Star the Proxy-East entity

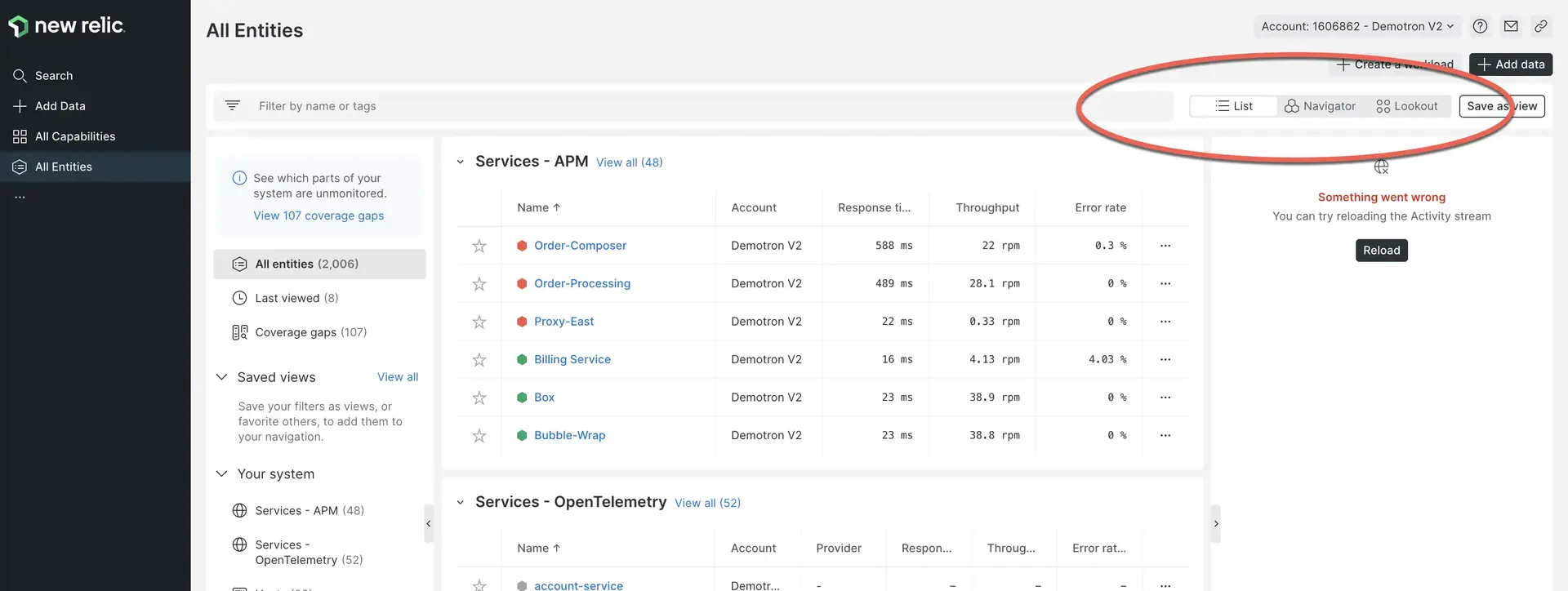[x=479, y=322]
